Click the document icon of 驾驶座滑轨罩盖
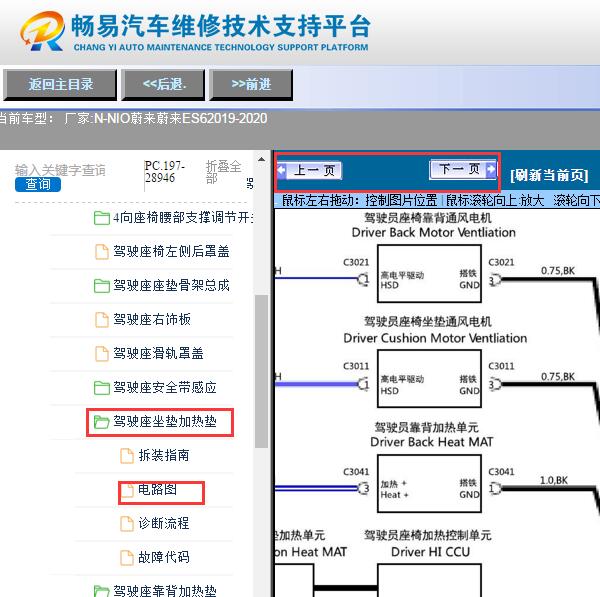This screenshot has width=600, height=597. click(102, 354)
